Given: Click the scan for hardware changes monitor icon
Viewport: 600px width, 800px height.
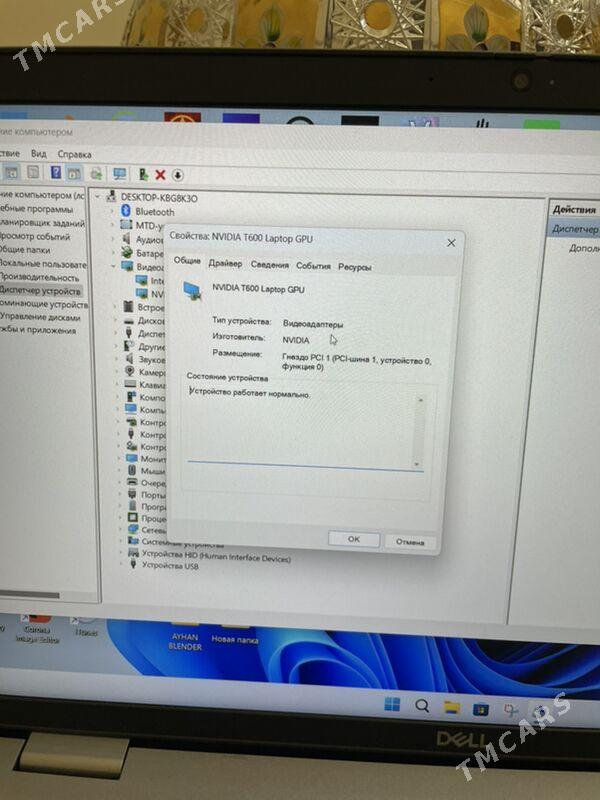Looking at the screenshot, I should click(x=120, y=174).
